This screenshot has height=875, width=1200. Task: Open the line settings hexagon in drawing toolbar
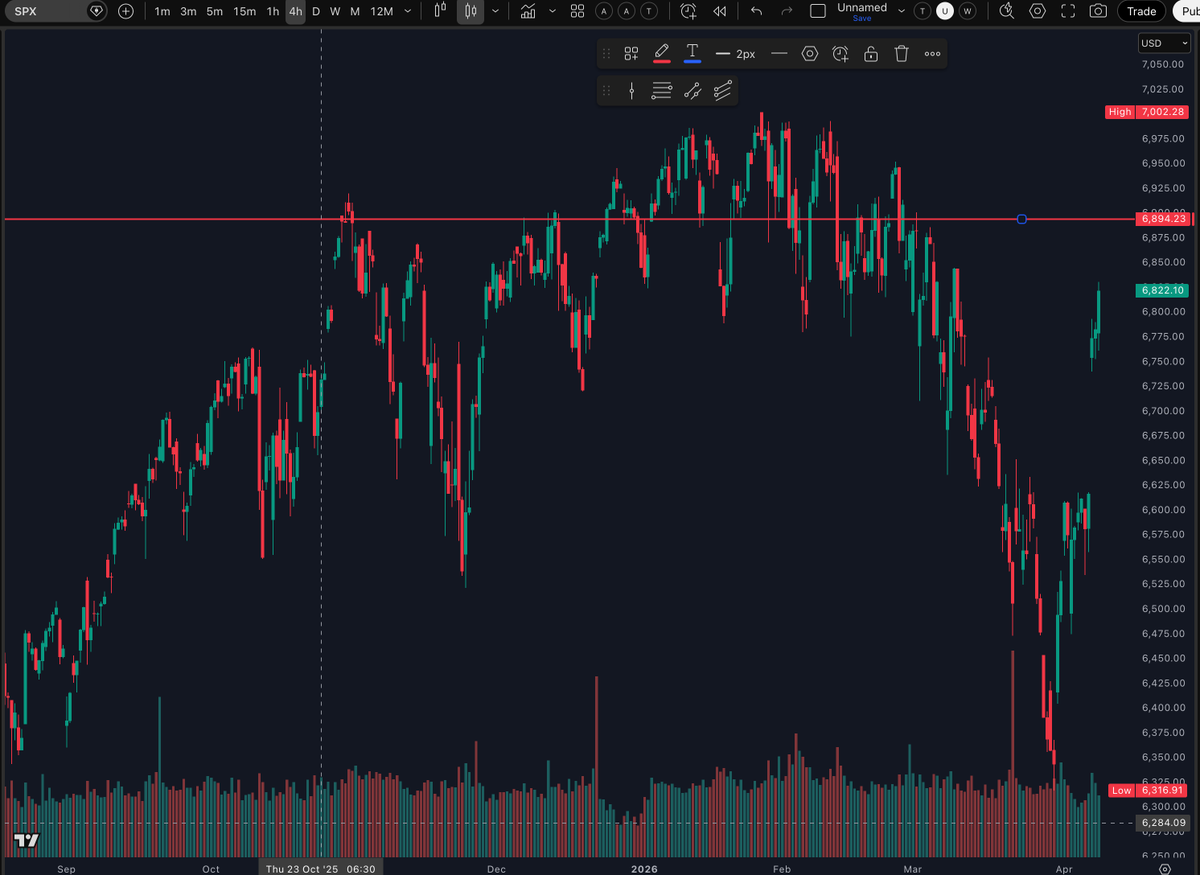(x=809, y=54)
